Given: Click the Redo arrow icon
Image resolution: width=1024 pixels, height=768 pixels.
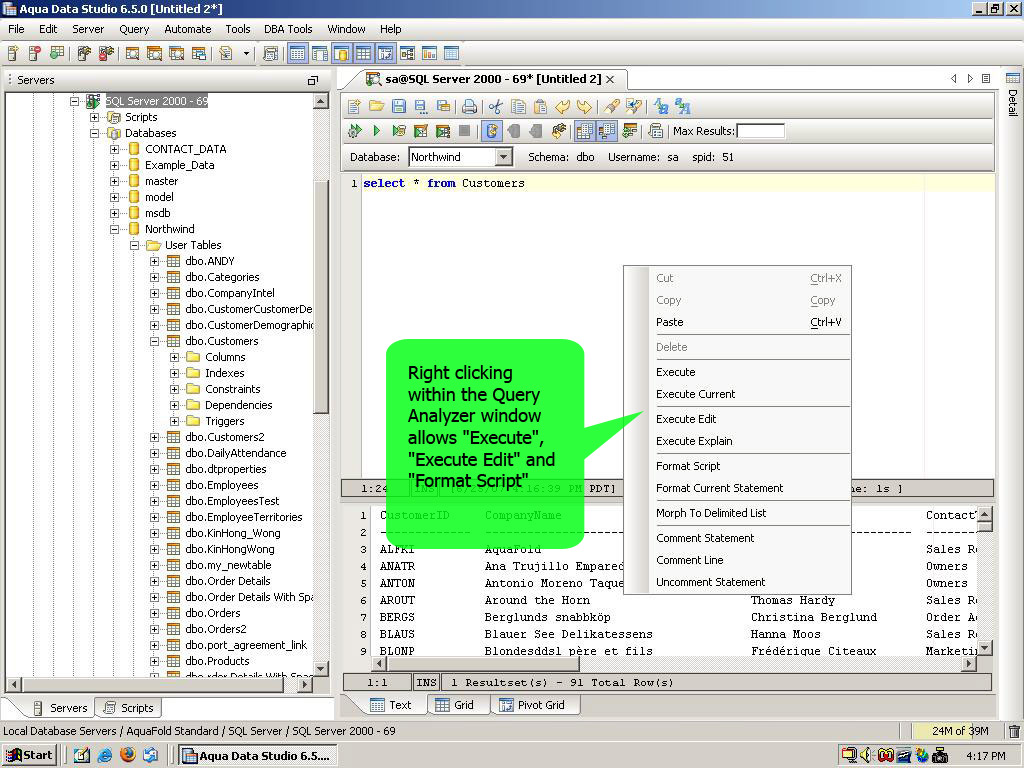Looking at the screenshot, I should (584, 106).
